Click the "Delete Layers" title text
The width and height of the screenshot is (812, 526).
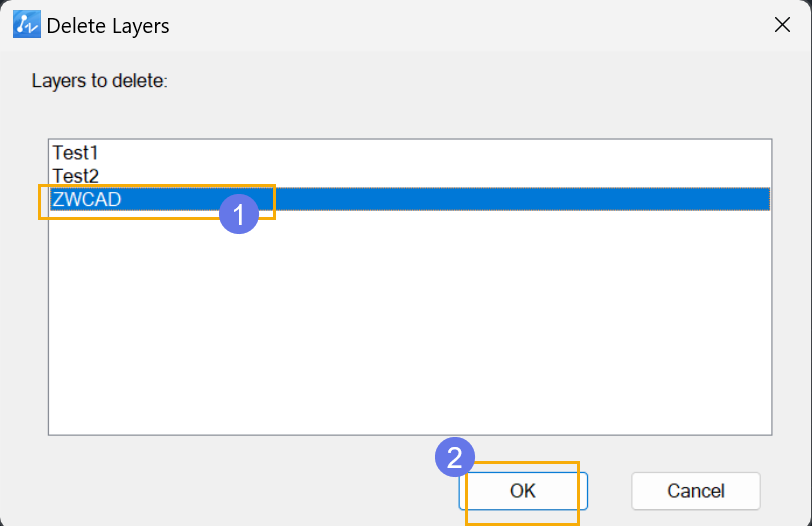pos(108,26)
